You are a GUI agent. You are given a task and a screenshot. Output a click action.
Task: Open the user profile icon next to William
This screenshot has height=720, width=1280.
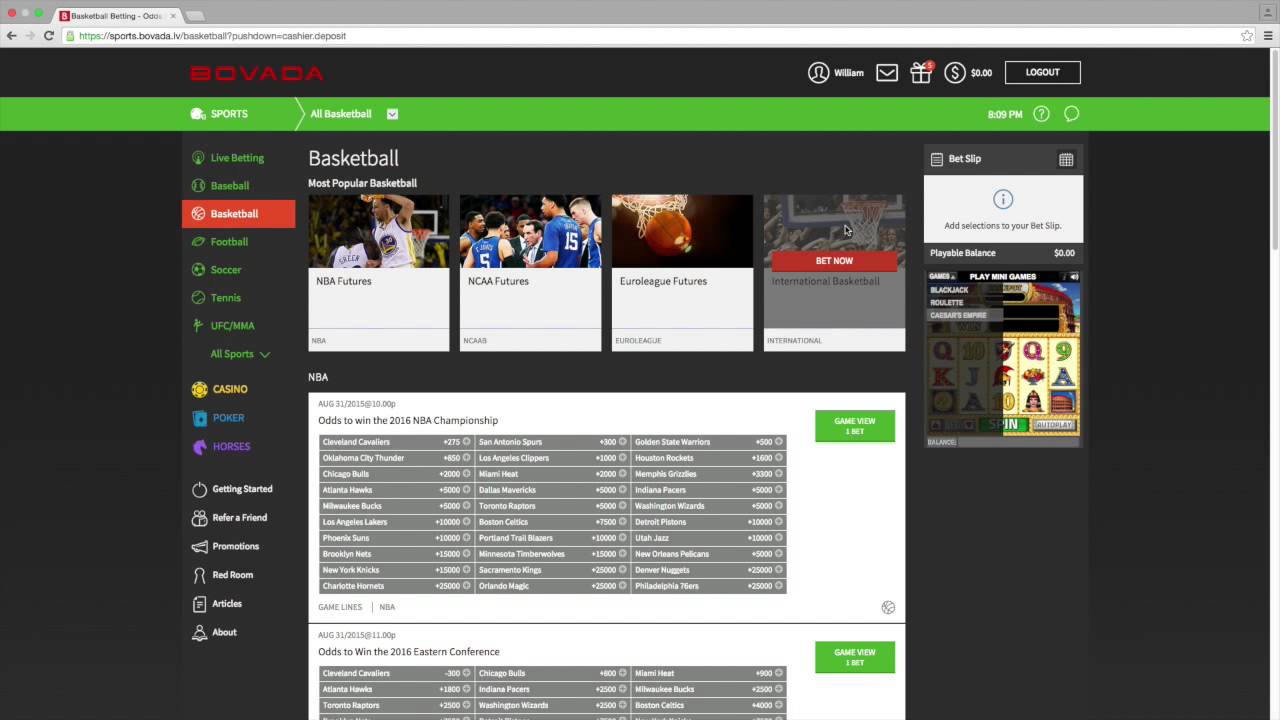[x=818, y=72]
